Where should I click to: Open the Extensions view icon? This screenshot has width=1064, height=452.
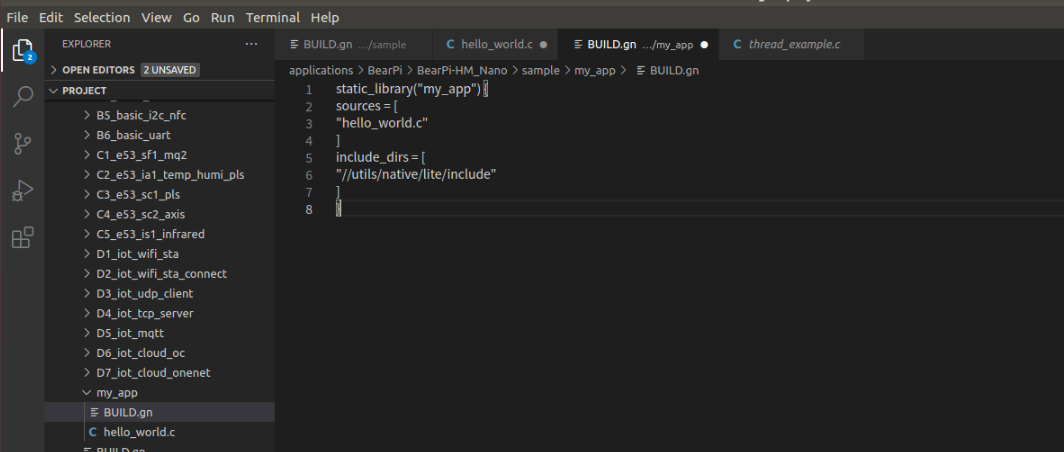point(22,237)
